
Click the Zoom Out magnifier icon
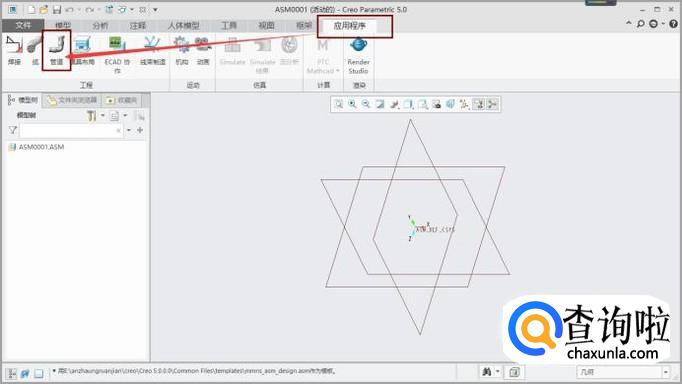tap(366, 104)
